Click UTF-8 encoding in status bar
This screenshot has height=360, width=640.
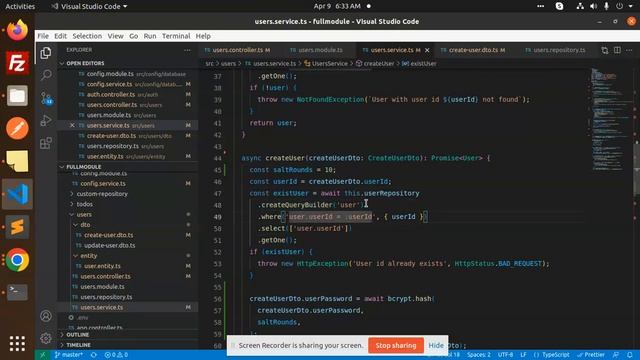coord(505,355)
